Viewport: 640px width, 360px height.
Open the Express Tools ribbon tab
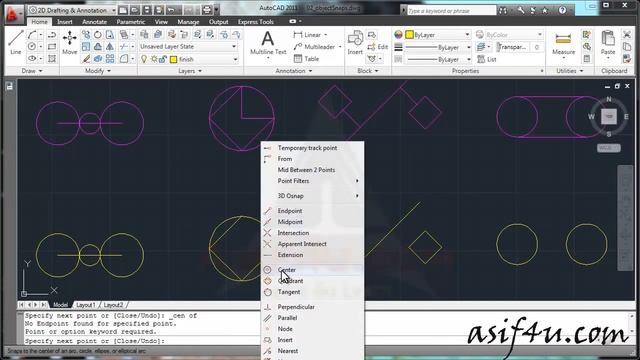click(256, 22)
